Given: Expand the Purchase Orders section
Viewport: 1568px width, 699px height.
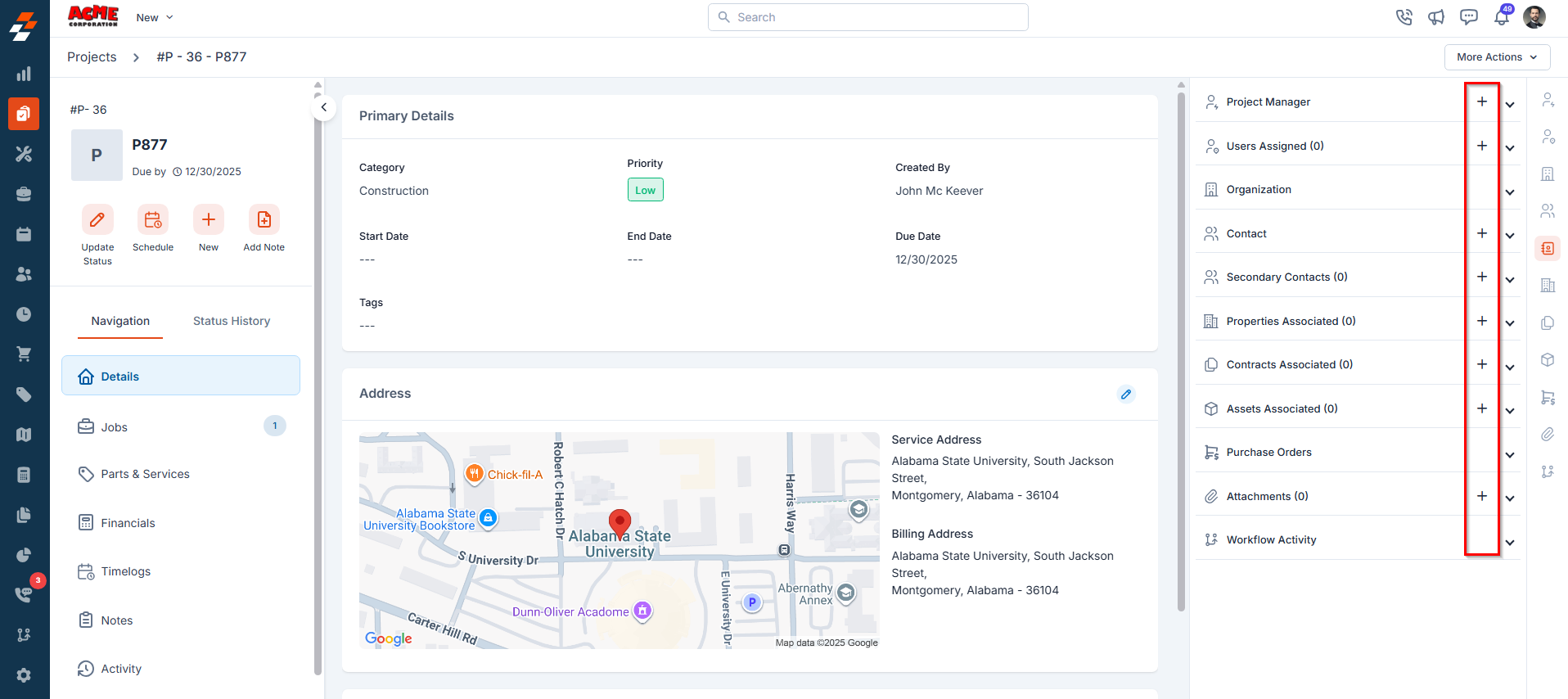Looking at the screenshot, I should coord(1510,455).
